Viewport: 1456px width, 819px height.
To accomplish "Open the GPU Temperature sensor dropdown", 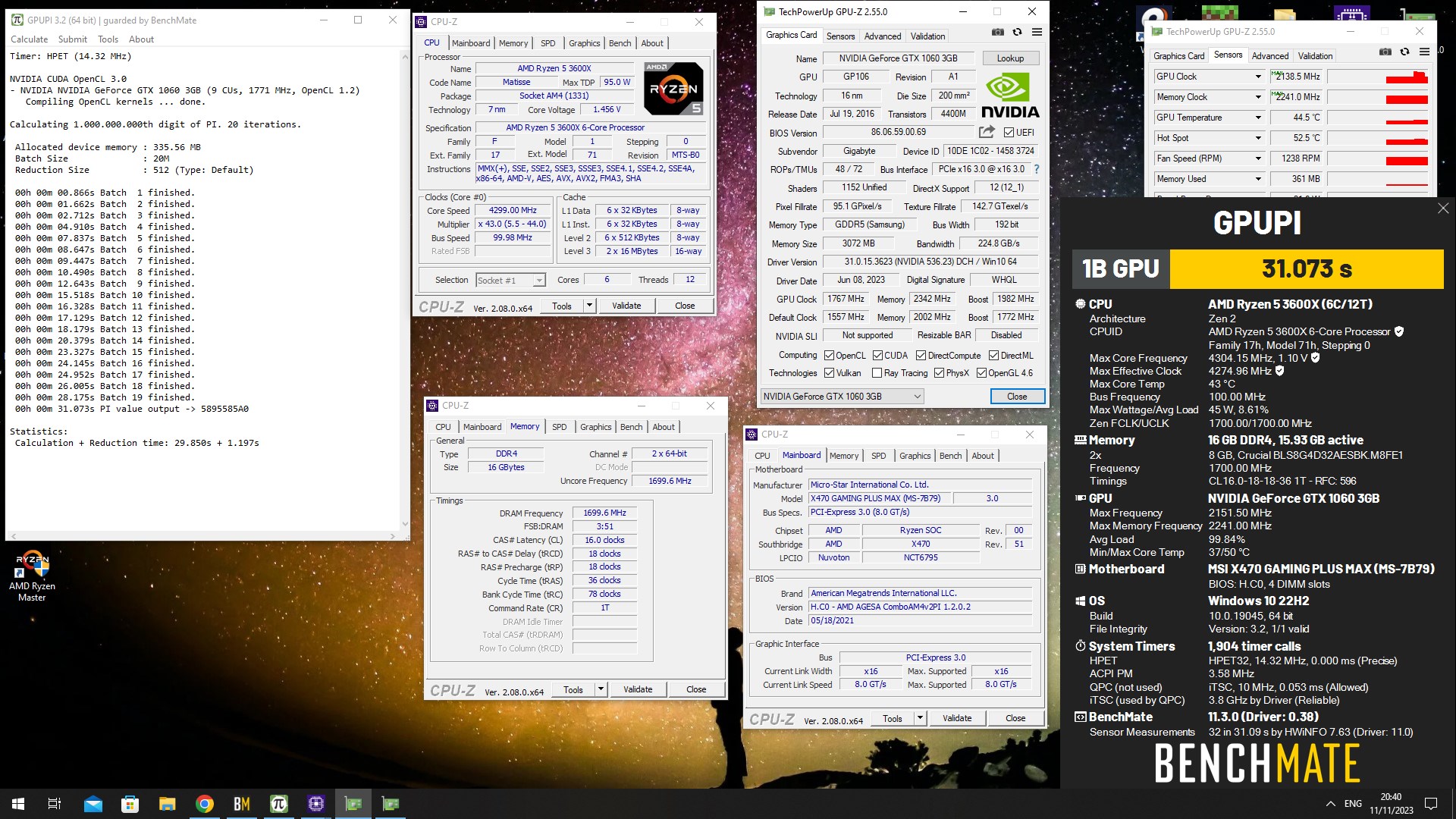I will [x=1258, y=118].
